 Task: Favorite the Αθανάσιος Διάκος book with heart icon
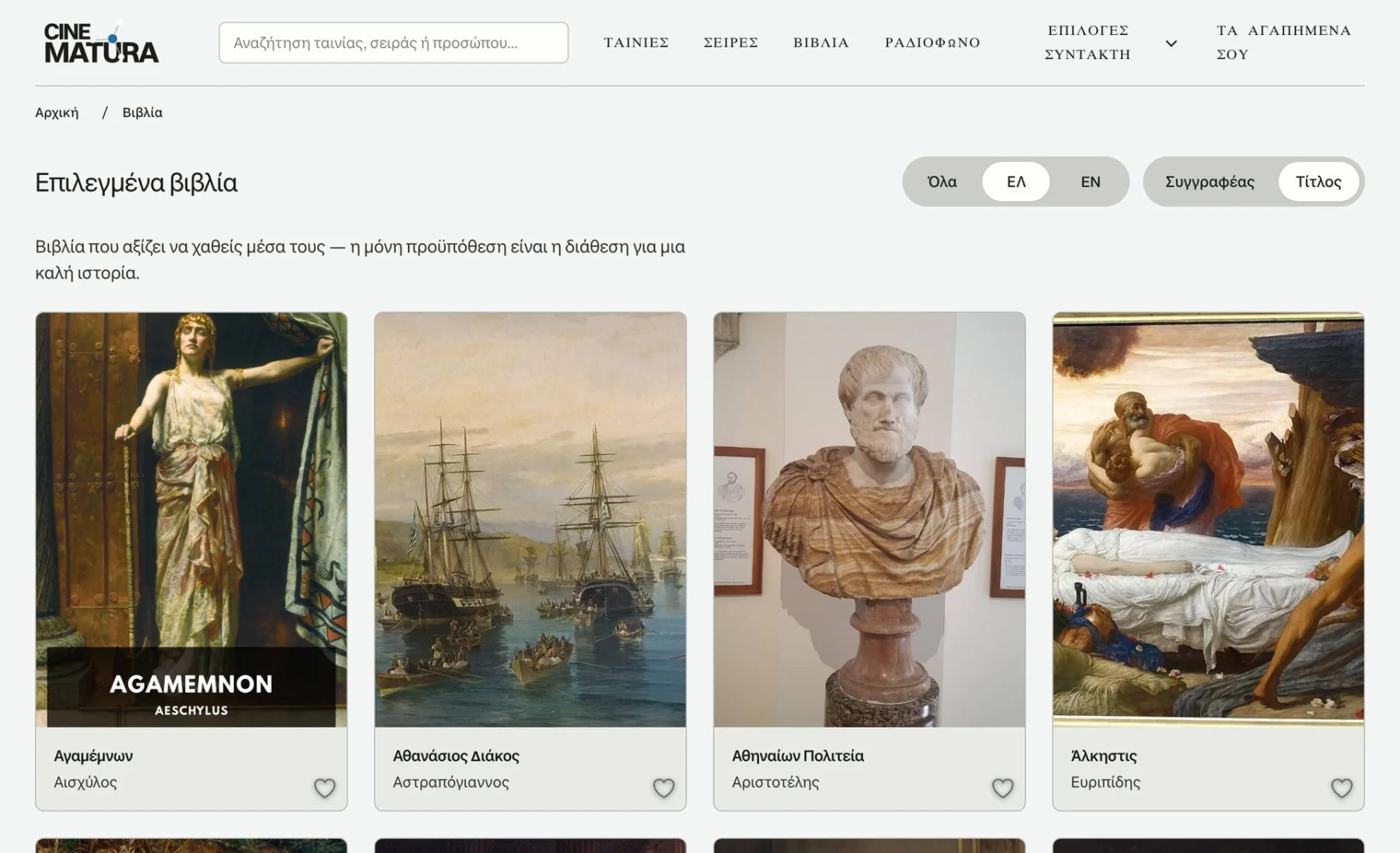[663, 788]
